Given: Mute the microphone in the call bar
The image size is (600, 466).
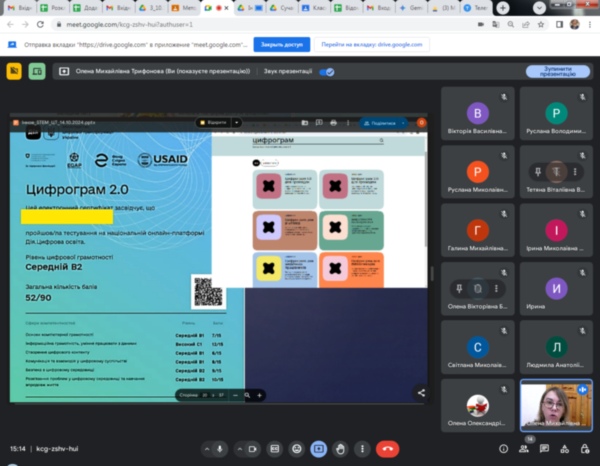Looking at the screenshot, I should [x=220, y=449].
